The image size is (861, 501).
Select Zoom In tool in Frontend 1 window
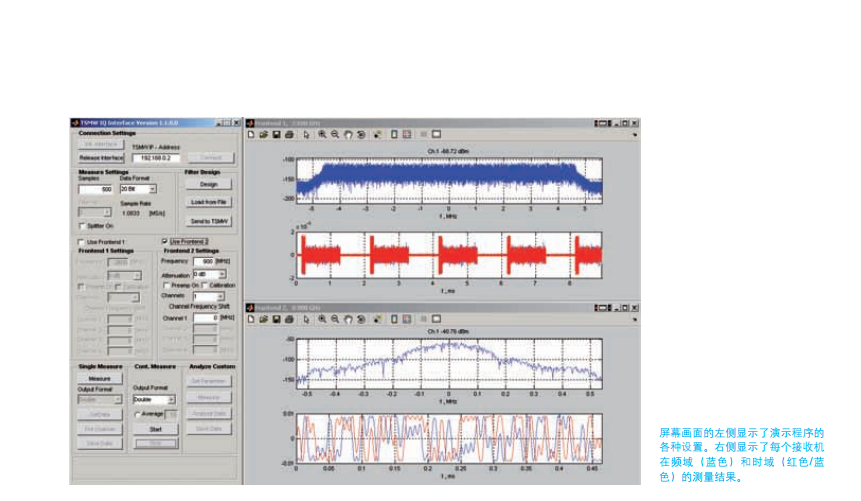(x=322, y=135)
